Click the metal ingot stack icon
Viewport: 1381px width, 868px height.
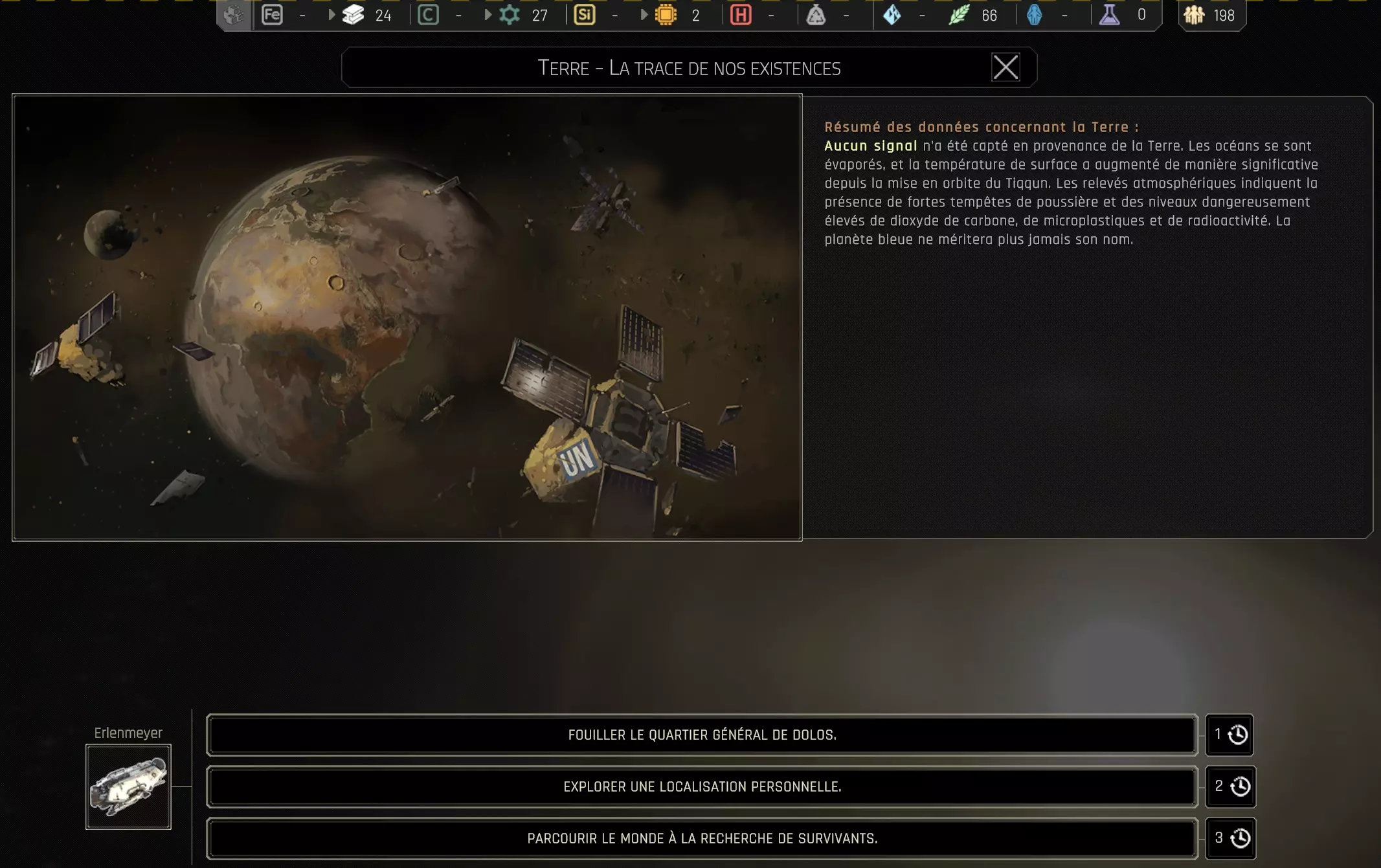coord(353,14)
